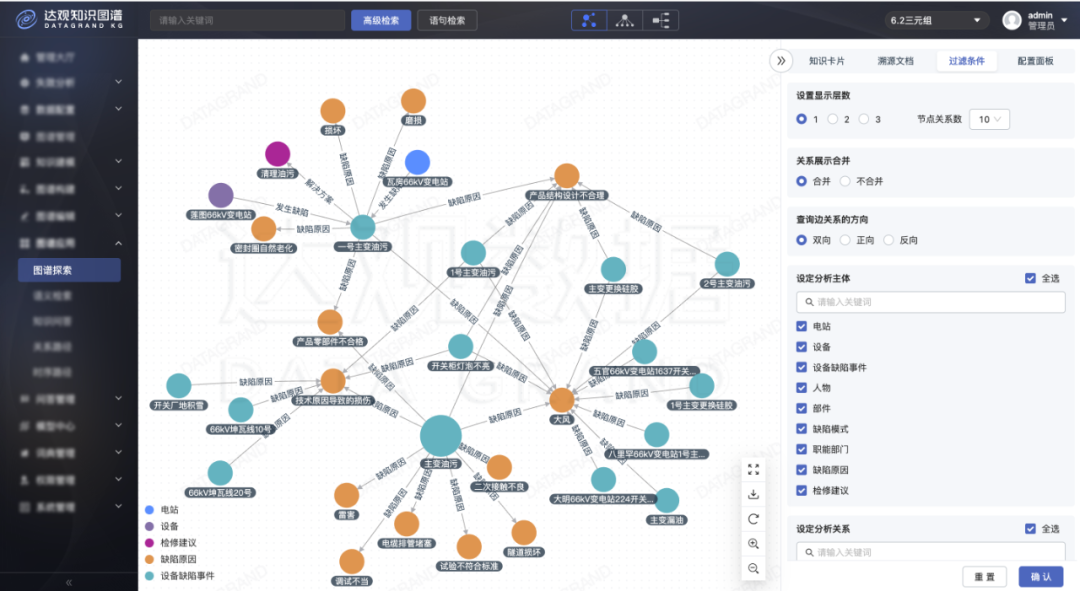Image resolution: width=1080 pixels, height=591 pixels.
Task: Open the 配置面板 tab
Action: coord(1035,61)
